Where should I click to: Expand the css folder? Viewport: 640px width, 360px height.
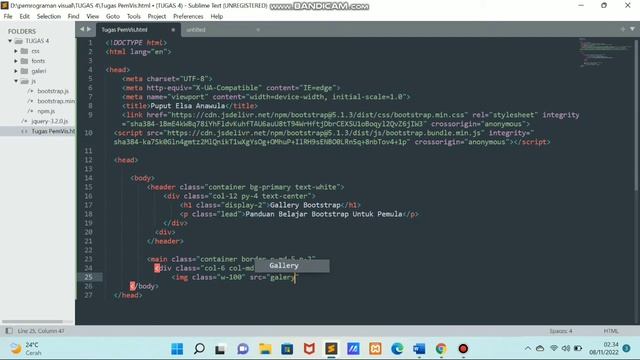click(x=16, y=51)
